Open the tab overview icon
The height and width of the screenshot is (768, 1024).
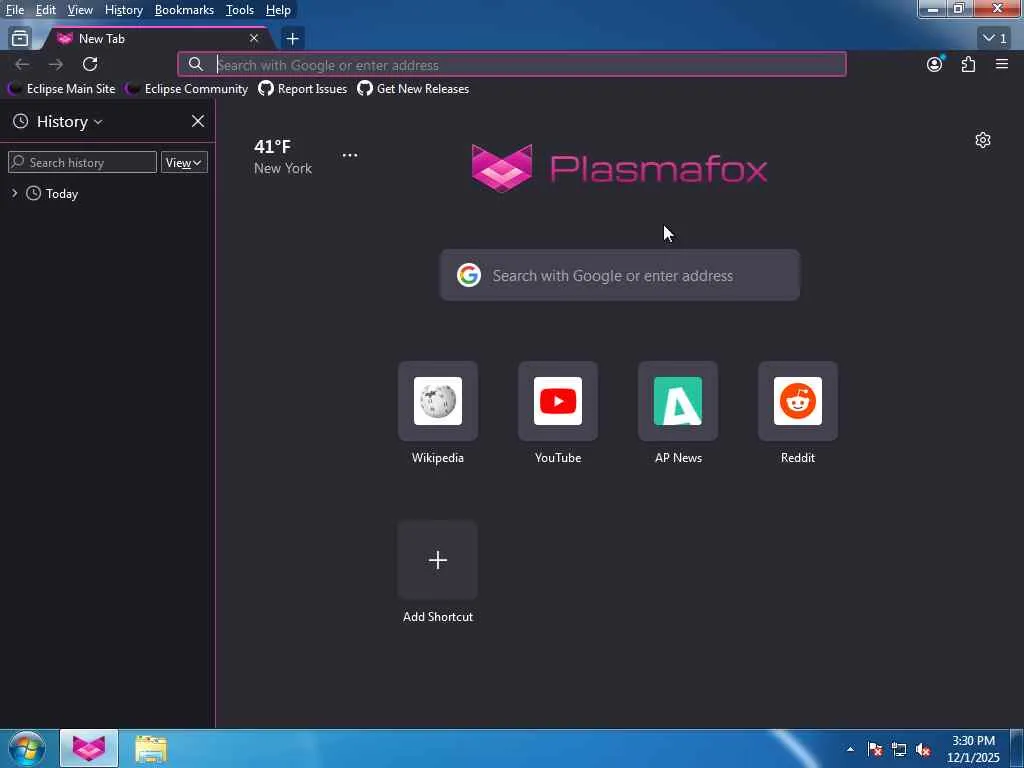[20, 39]
